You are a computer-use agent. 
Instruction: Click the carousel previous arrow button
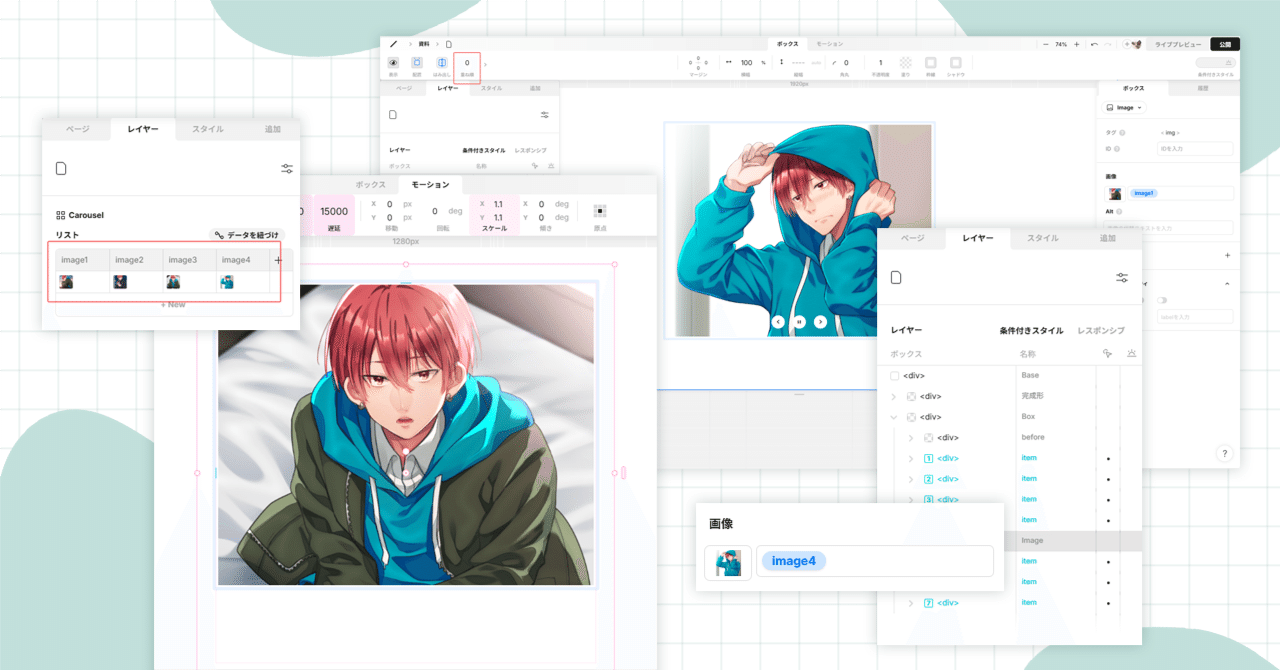tap(778, 322)
